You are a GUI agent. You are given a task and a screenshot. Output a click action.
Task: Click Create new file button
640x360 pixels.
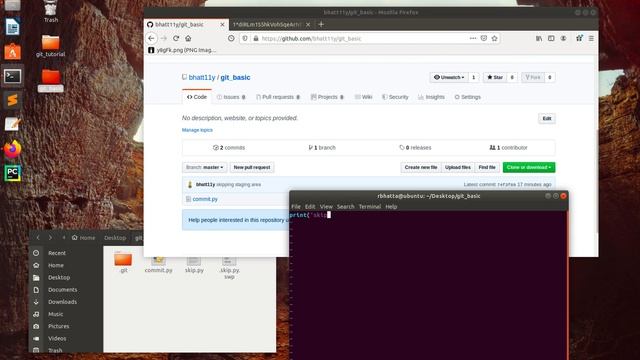421,167
